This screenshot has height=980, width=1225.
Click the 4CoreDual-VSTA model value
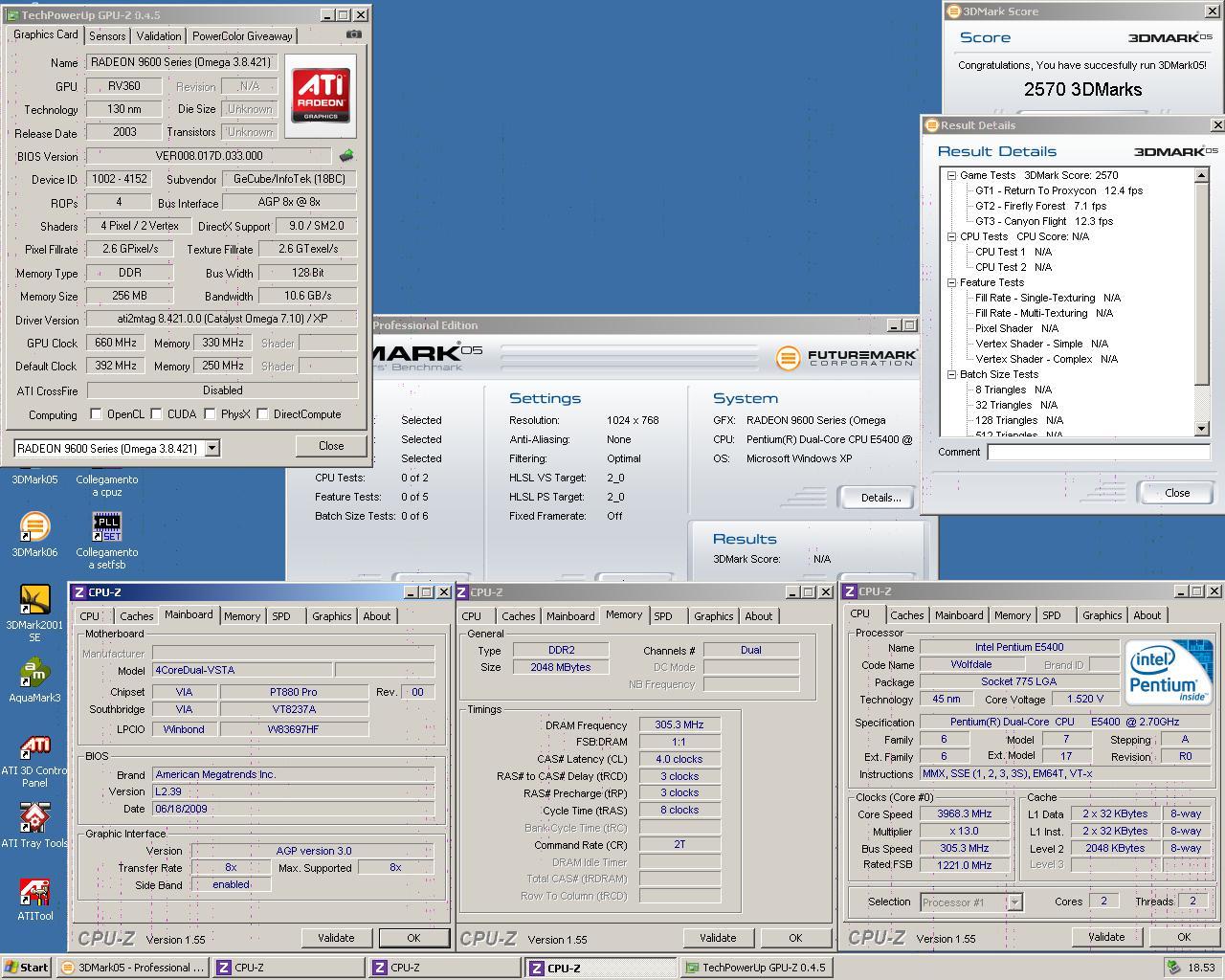pyautogui.click(x=242, y=670)
